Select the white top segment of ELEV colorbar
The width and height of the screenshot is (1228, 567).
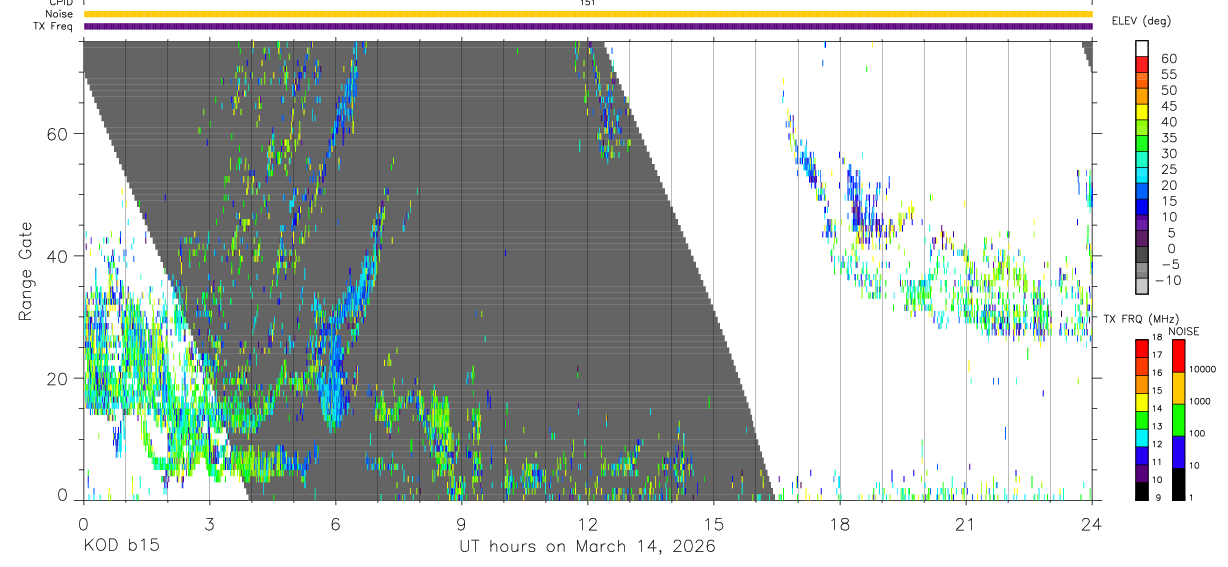1142,48
